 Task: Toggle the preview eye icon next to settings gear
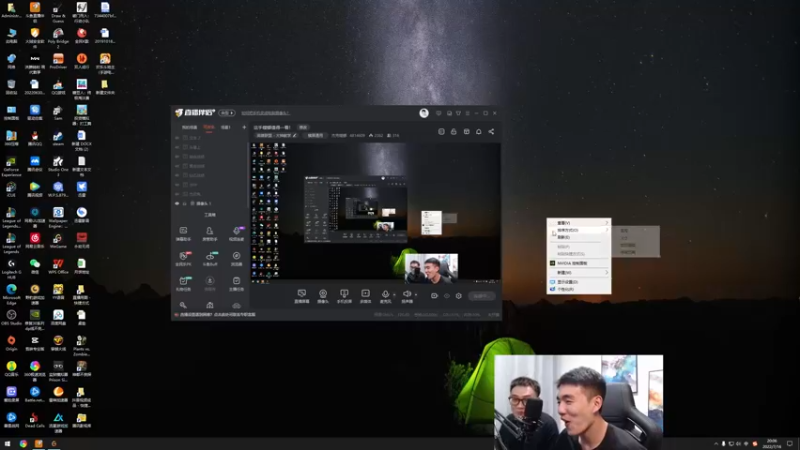click(446, 296)
